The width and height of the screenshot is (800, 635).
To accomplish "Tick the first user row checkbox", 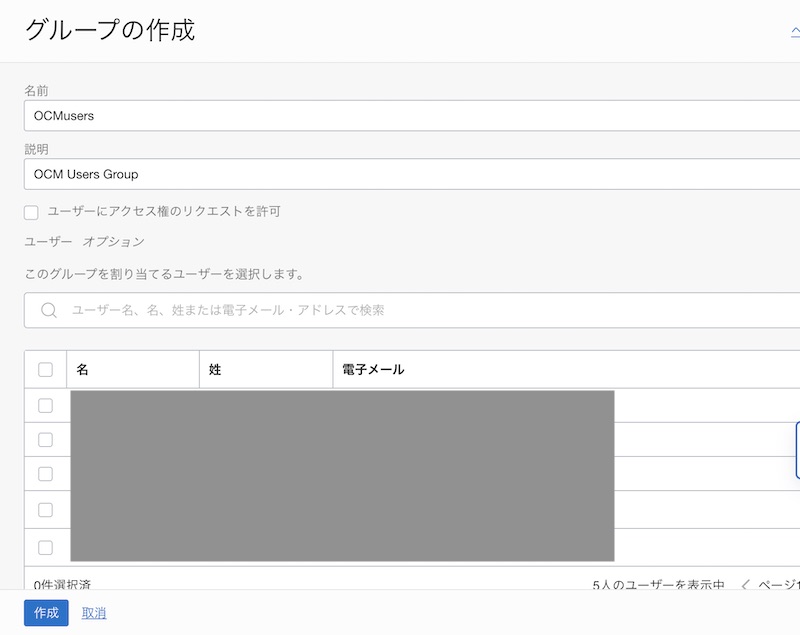I will 45,405.
